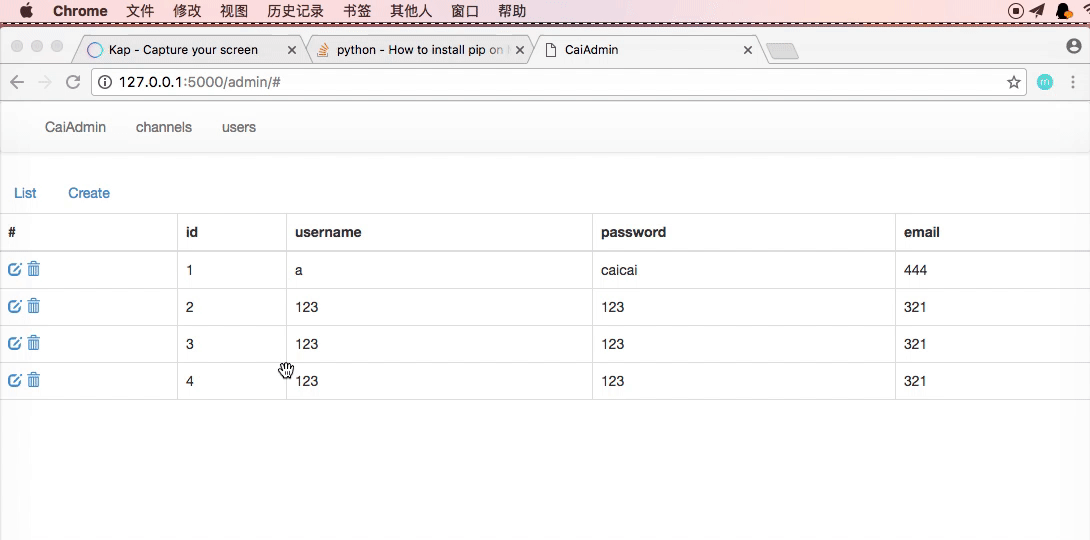Delete the user row with id 3

tap(33, 343)
